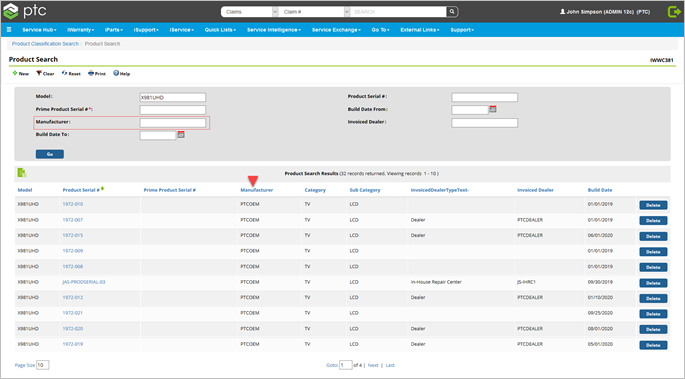Click the New toolbar button
Screen dimensions: 685x379
tap(21, 73)
